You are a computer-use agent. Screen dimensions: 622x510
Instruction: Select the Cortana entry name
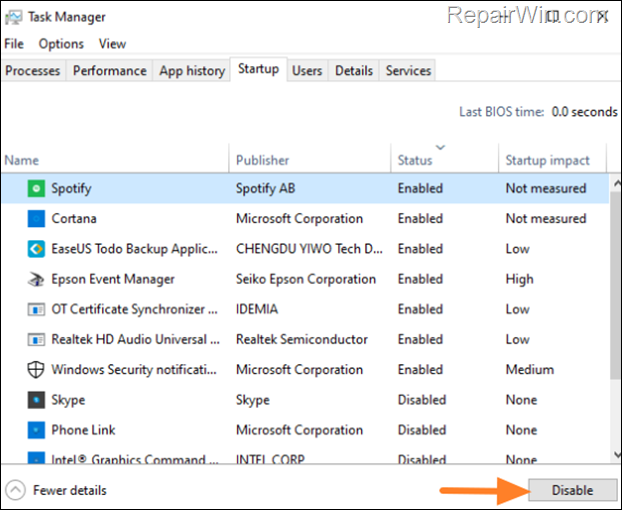coord(74,219)
